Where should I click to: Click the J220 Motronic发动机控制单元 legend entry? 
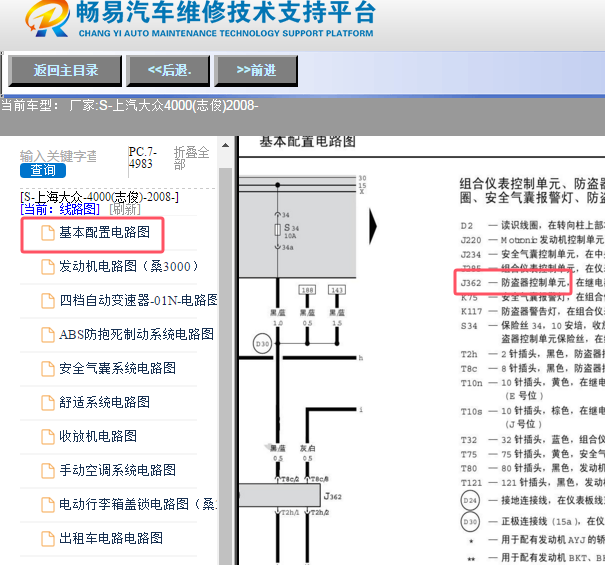533,240
